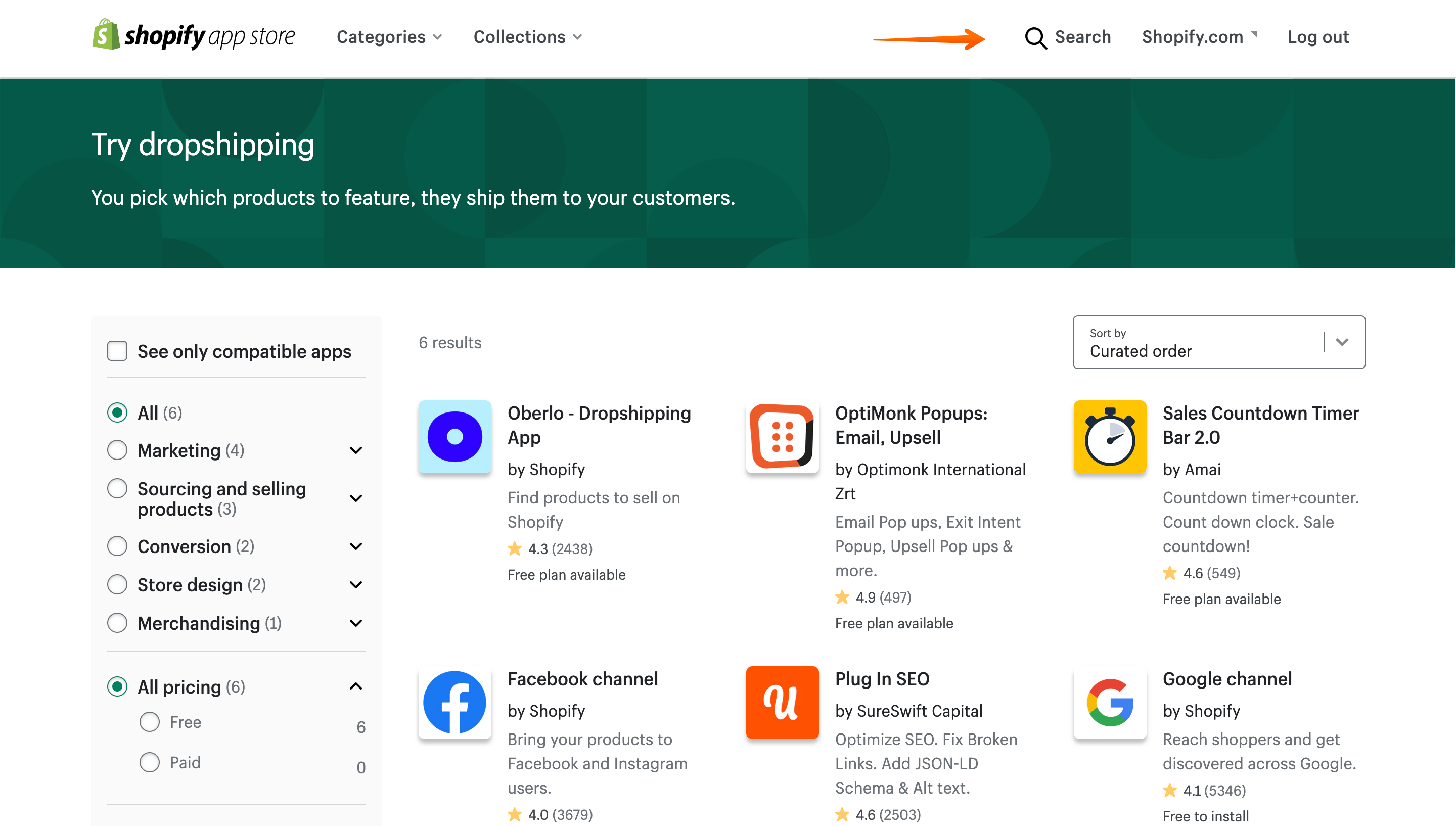The width and height of the screenshot is (1456, 826).
Task: Select Sourcing and selling products radio
Action: coord(117,488)
